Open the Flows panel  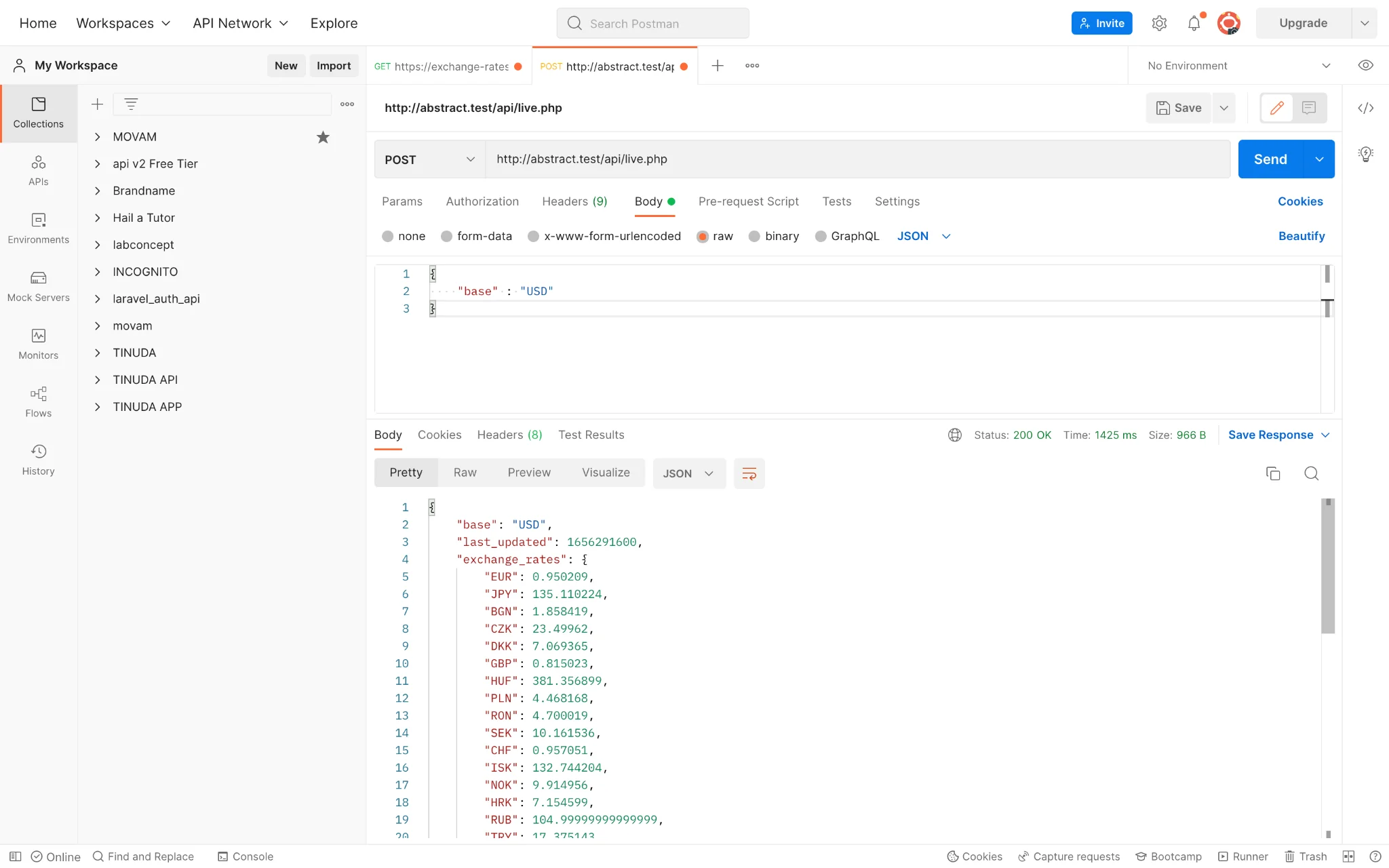(x=37, y=401)
